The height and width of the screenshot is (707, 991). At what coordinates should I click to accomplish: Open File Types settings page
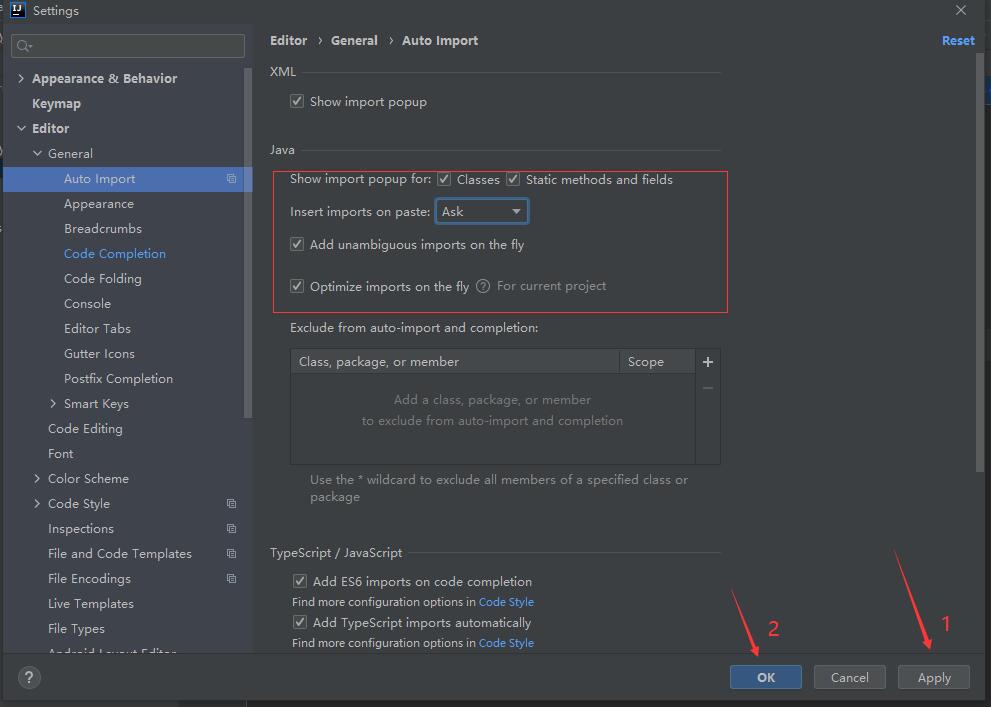click(x=76, y=629)
